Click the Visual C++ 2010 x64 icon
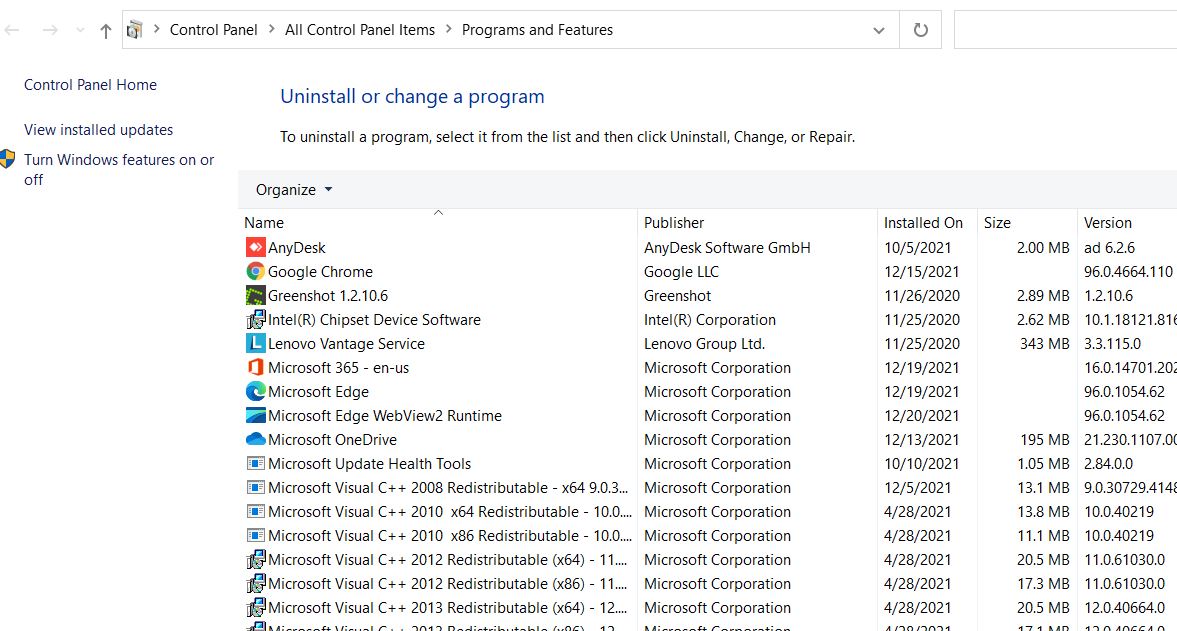This screenshot has height=631, width=1177. (255, 511)
